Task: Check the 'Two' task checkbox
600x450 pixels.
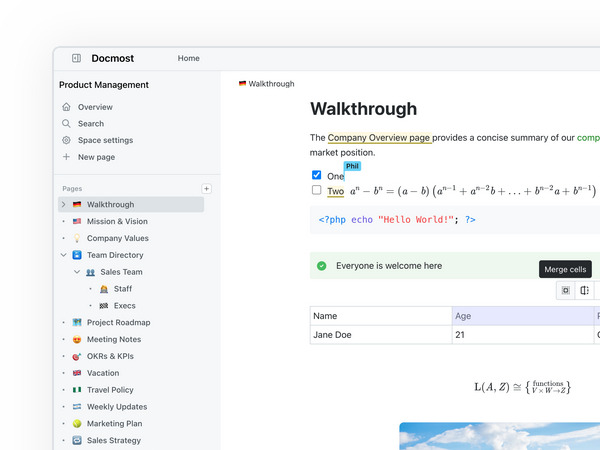Action: coord(317,190)
